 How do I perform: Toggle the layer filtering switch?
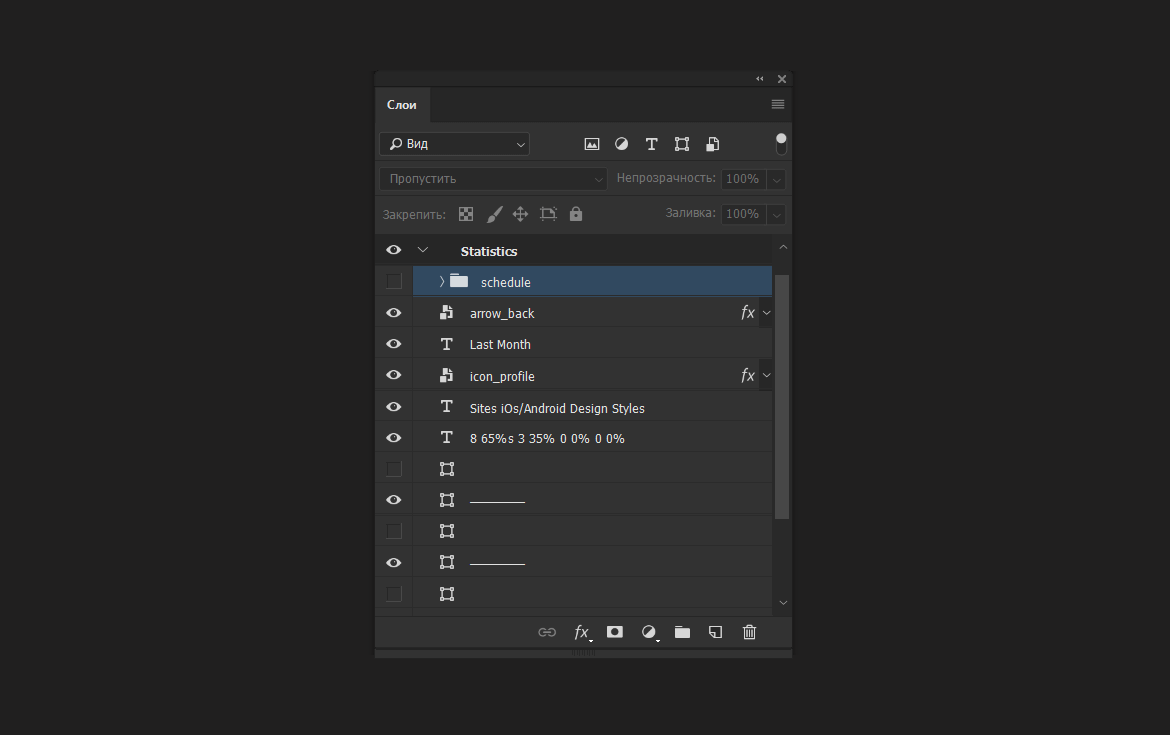781,143
